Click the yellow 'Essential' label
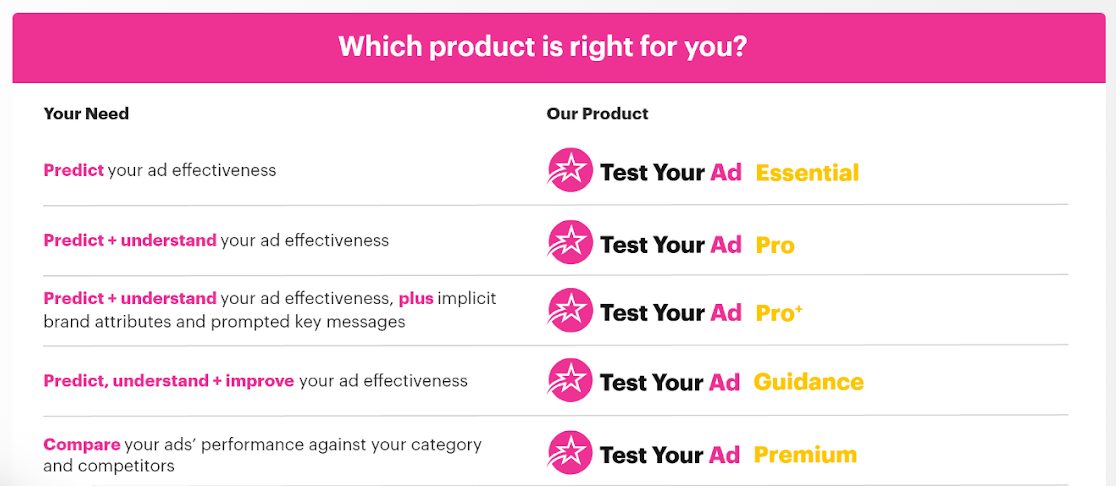This screenshot has width=1116, height=486. [807, 172]
